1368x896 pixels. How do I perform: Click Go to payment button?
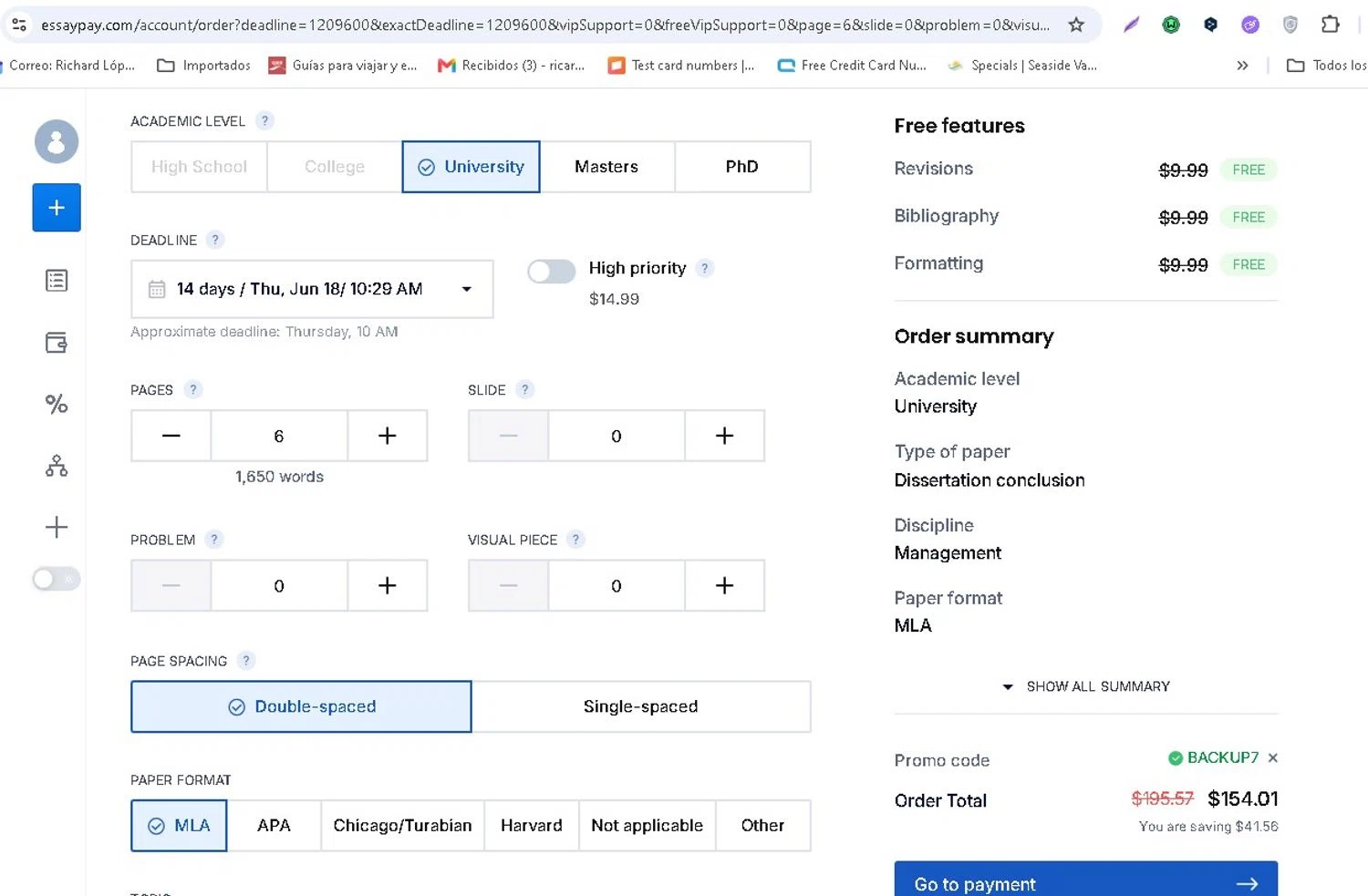(x=1086, y=880)
